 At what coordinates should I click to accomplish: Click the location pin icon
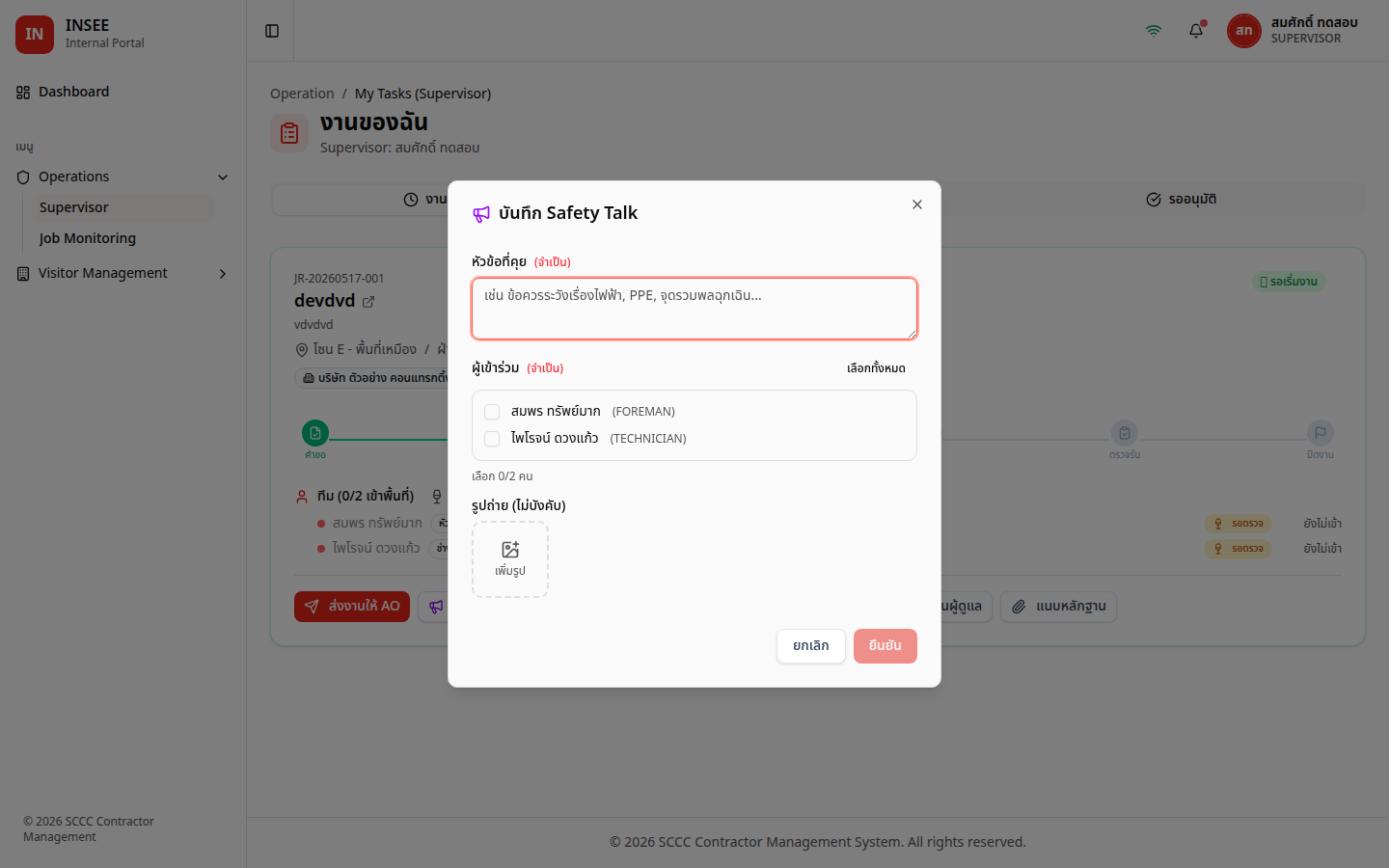[302, 350]
